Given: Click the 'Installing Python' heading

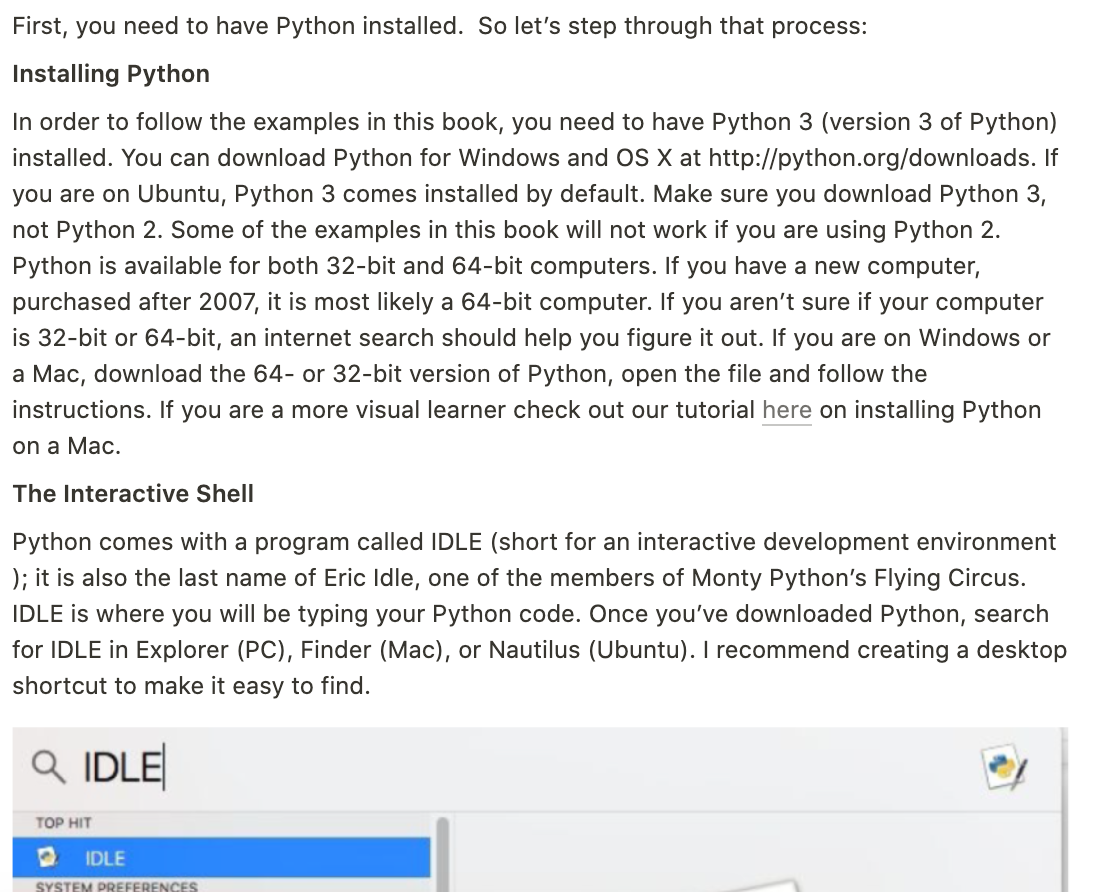Looking at the screenshot, I should click(x=110, y=74).
